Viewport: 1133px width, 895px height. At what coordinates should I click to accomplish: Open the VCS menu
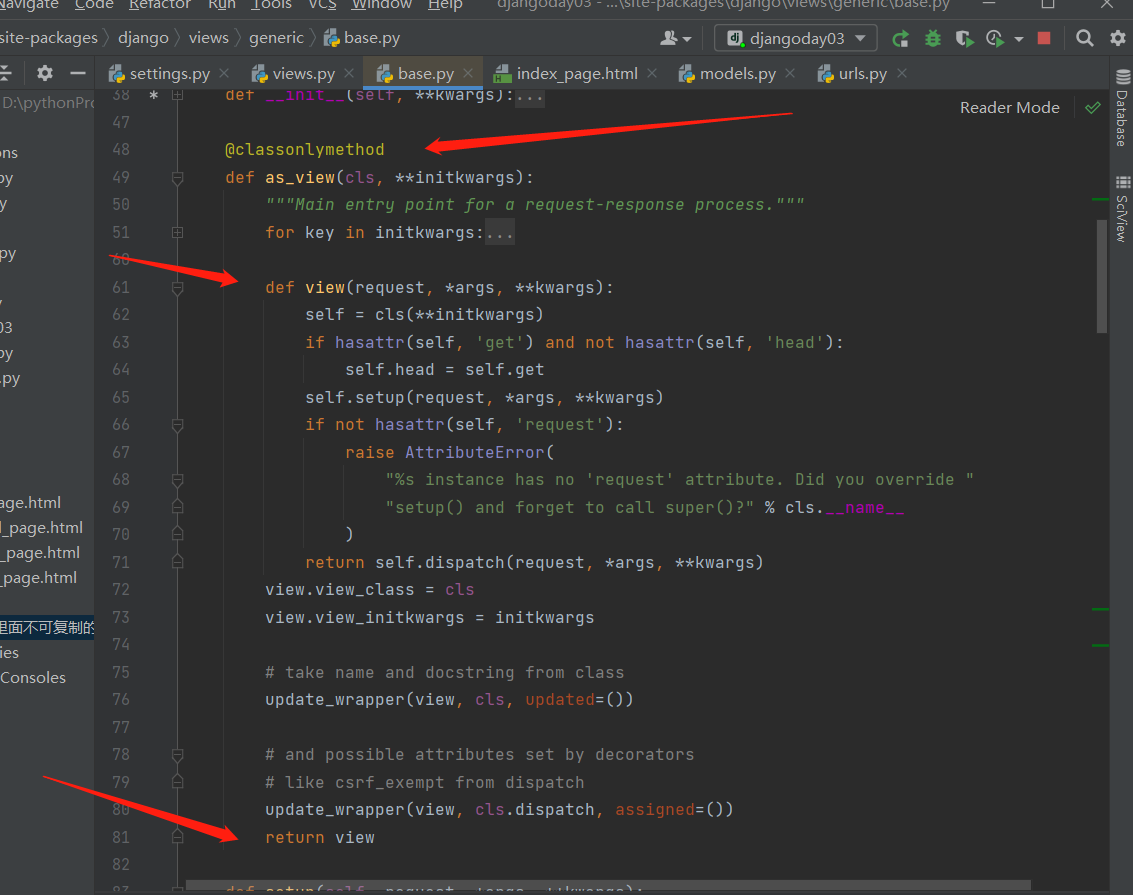322,4
